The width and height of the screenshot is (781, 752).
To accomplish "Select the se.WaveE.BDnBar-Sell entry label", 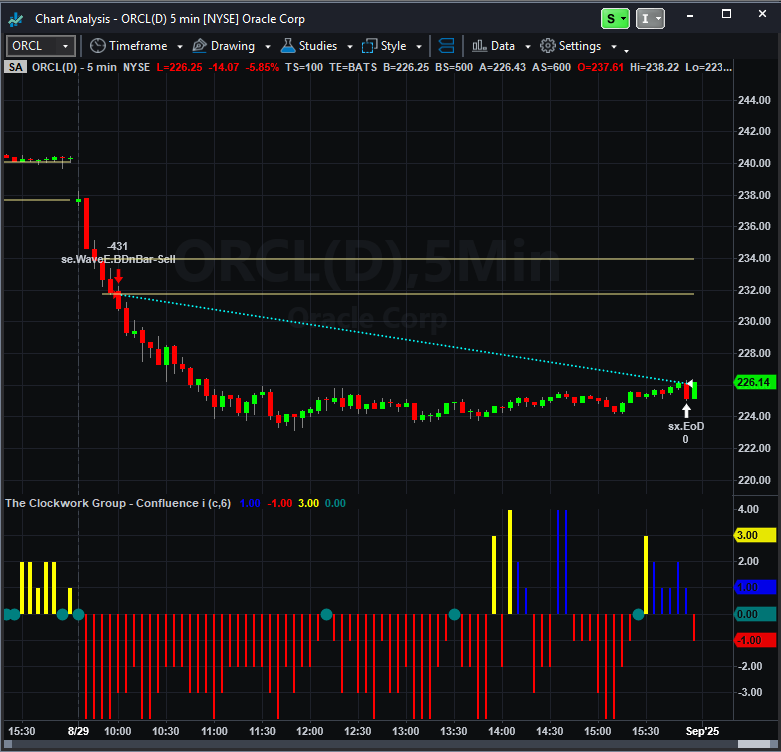I will (x=118, y=259).
